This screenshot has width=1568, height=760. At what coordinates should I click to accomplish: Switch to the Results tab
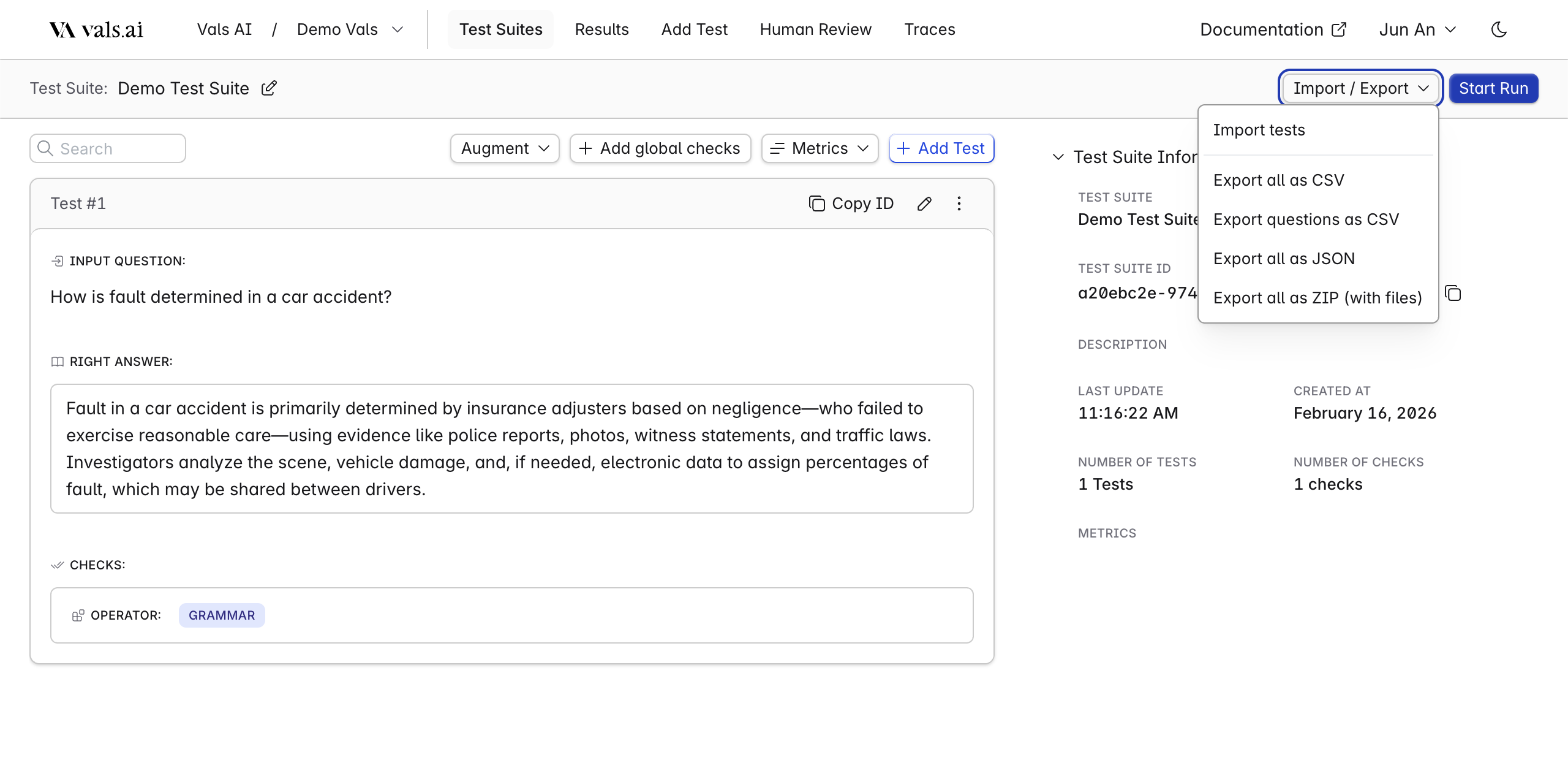pyautogui.click(x=601, y=29)
